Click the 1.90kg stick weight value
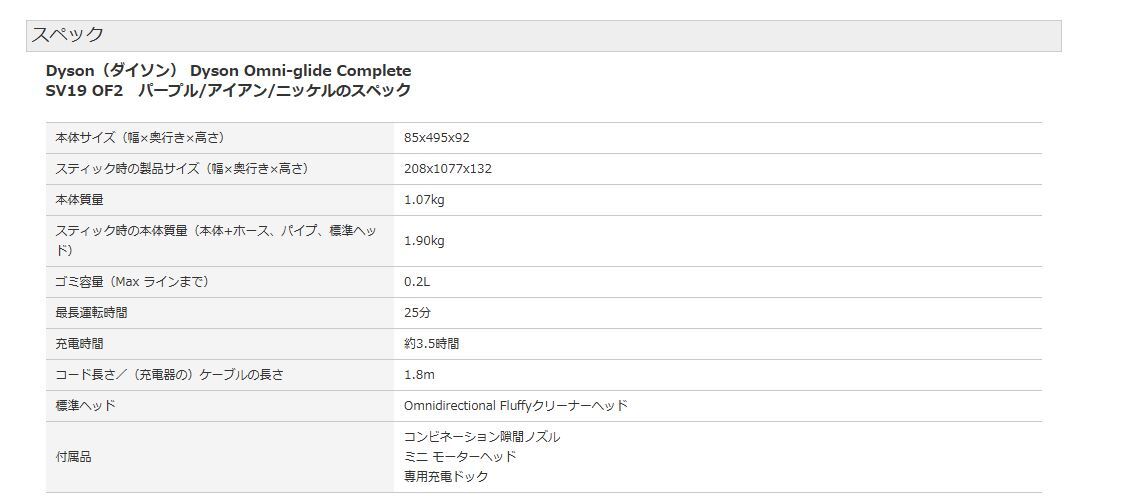Viewport: 1134px width, 500px height. [424, 241]
